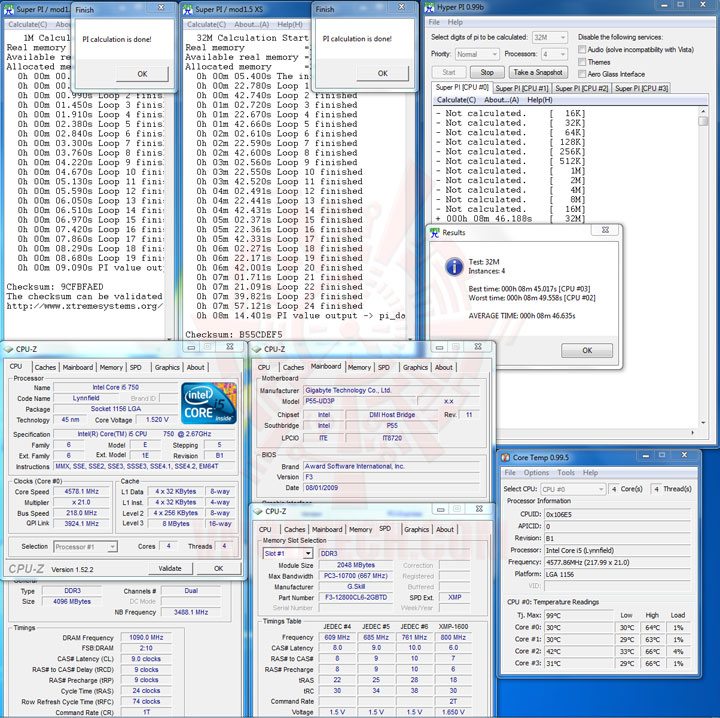
Task: Click the Tj. Max 99°C field in Core Temp
Action: pyautogui.click(x=579, y=616)
